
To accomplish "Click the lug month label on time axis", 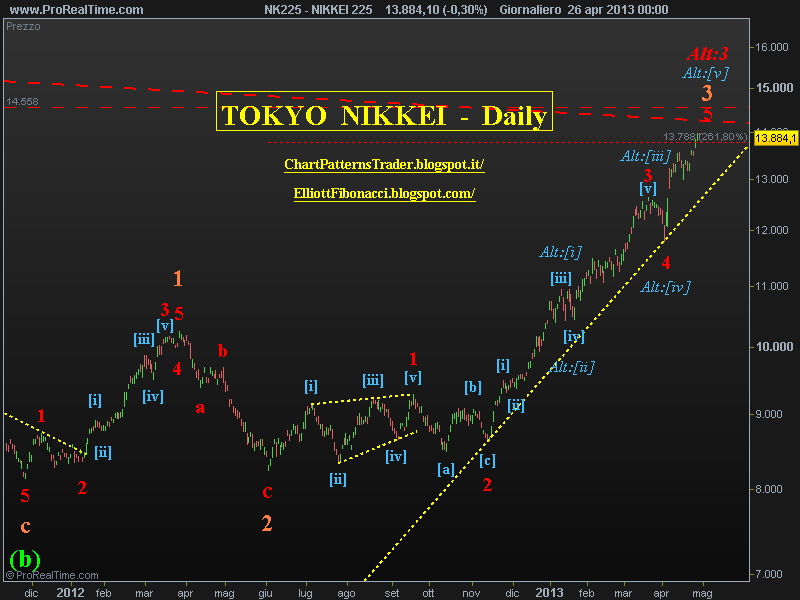I will [305, 593].
